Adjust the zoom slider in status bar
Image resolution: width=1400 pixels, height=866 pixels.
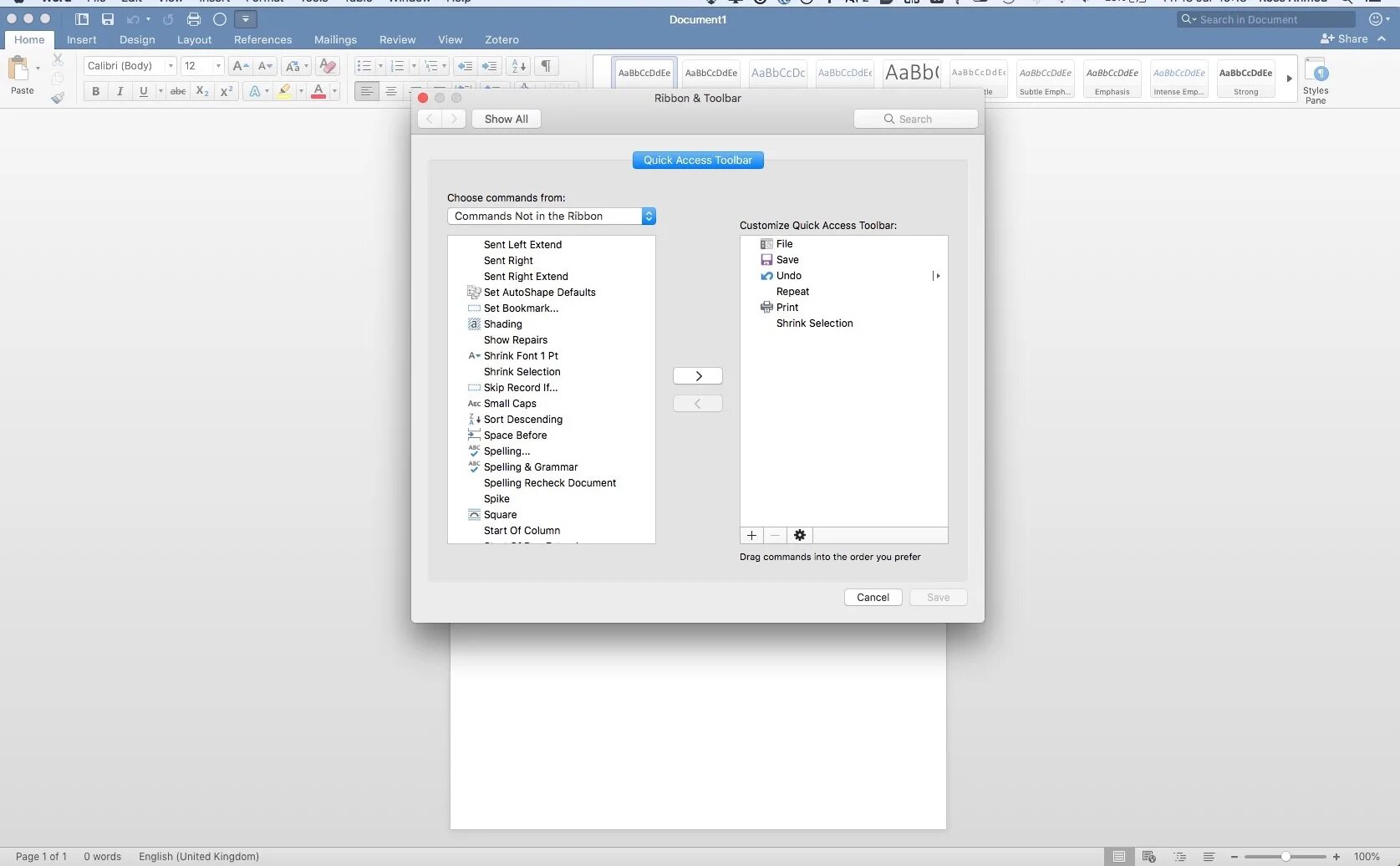click(1285, 857)
